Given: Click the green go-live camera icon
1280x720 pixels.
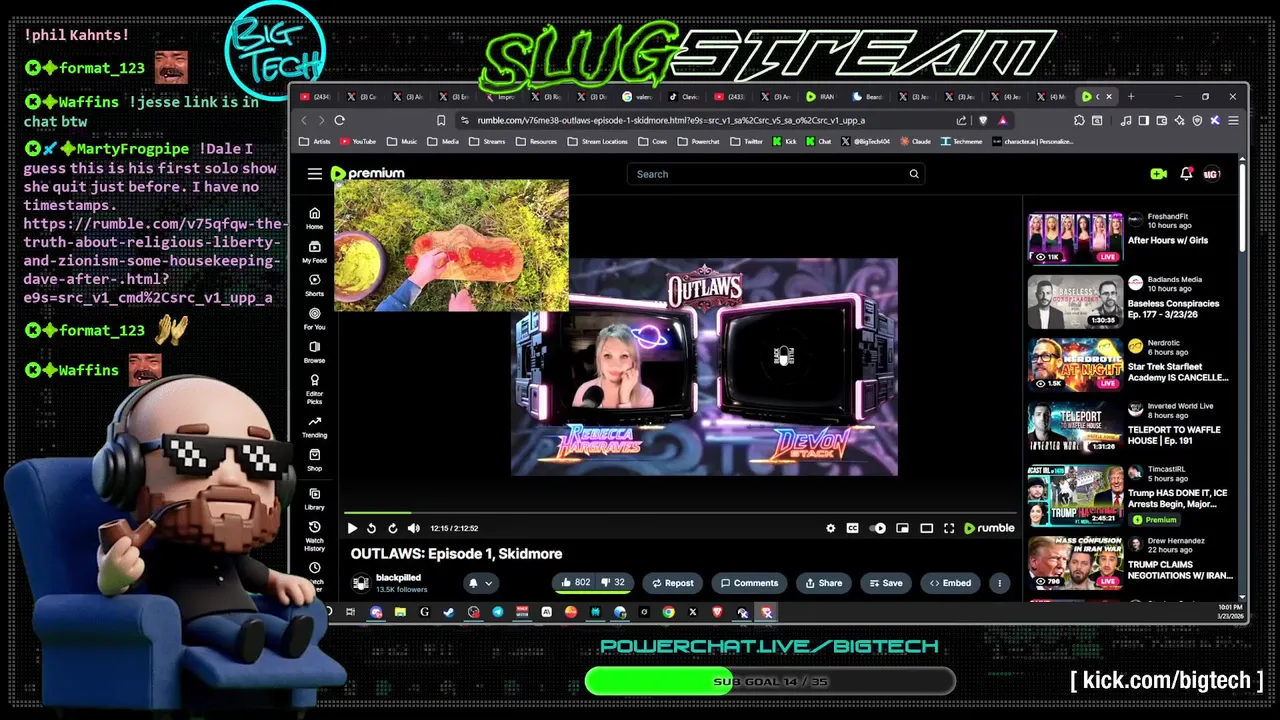Looking at the screenshot, I should coord(1158,174).
